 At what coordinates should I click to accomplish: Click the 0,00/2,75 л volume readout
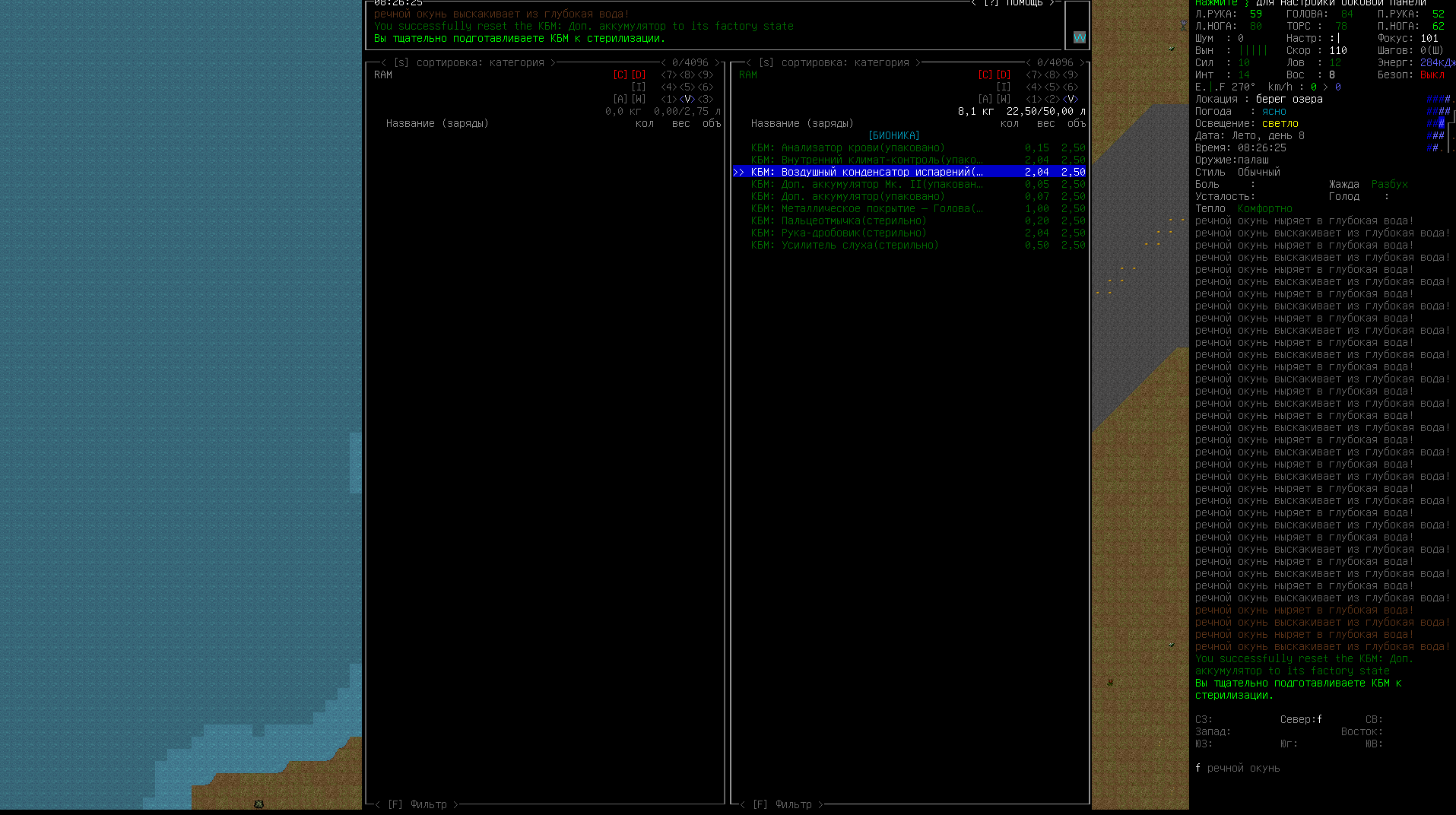pyautogui.click(x=687, y=111)
